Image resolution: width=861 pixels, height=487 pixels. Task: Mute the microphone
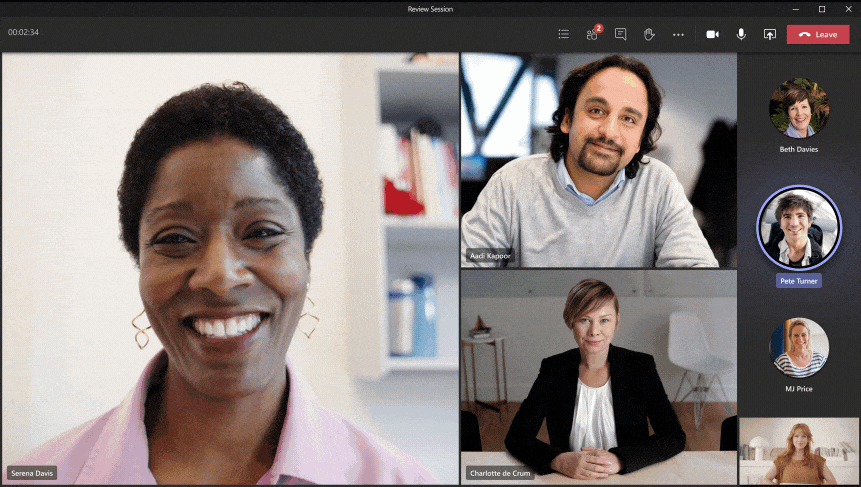pos(741,34)
